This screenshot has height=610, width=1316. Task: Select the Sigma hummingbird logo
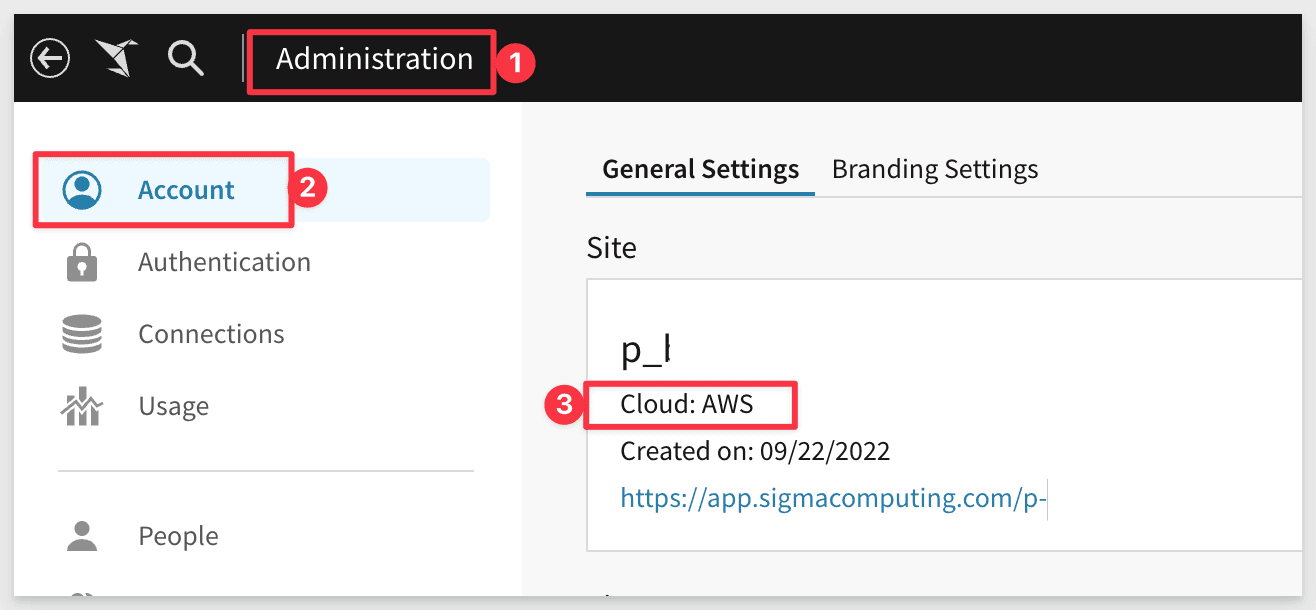pyautogui.click(x=115, y=58)
